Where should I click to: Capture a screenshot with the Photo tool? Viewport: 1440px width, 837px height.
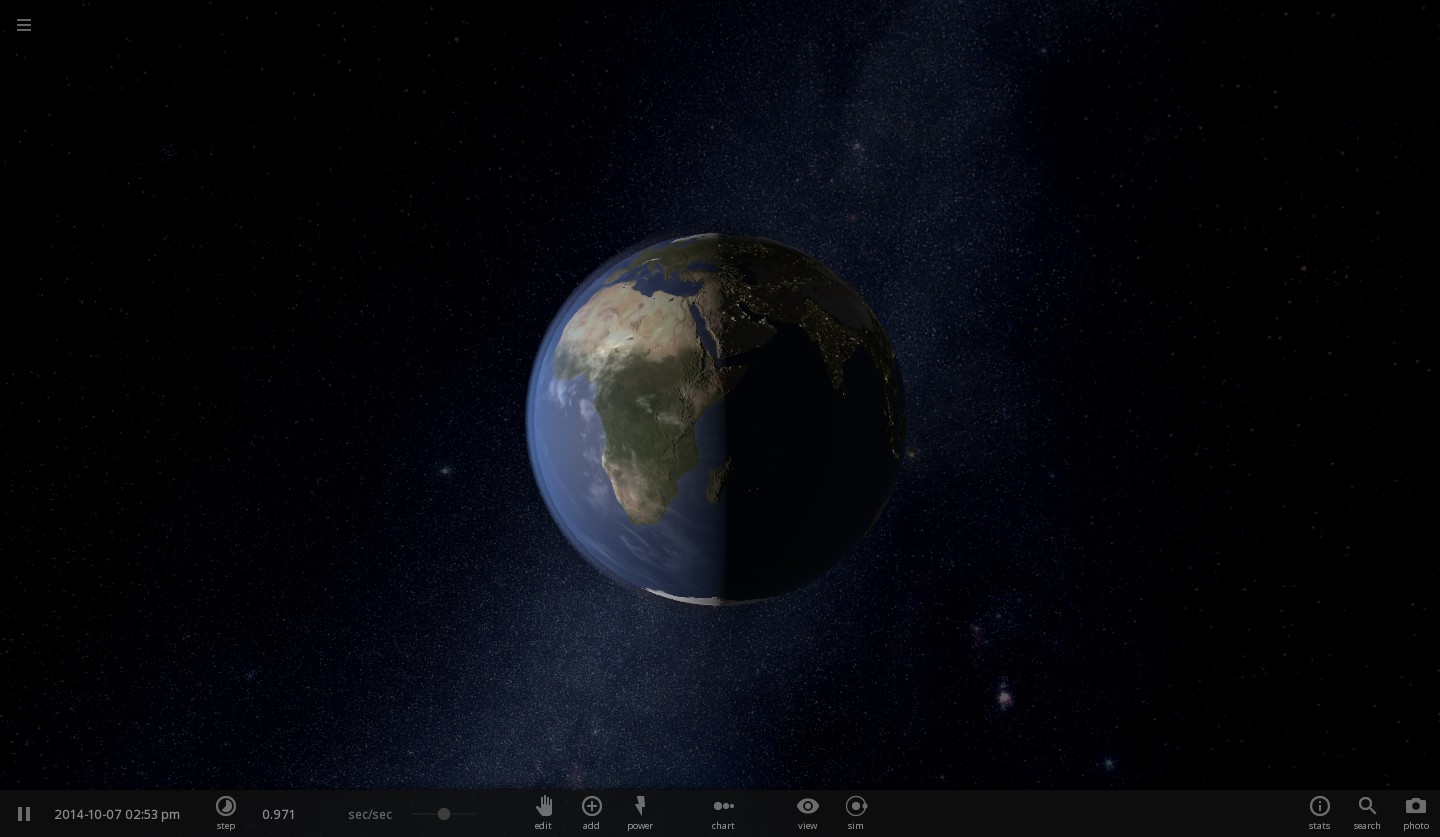click(1416, 812)
